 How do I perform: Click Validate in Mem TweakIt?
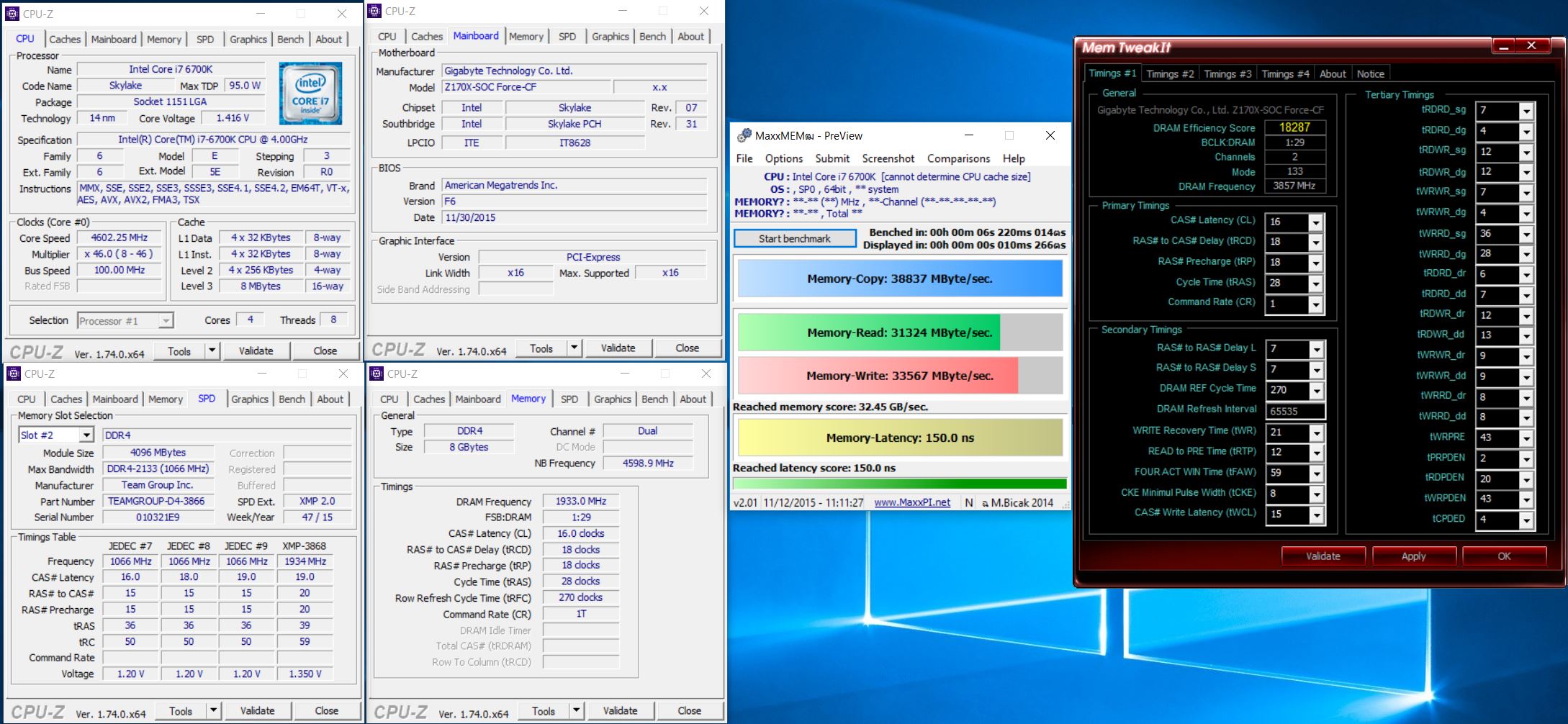pyautogui.click(x=1323, y=556)
